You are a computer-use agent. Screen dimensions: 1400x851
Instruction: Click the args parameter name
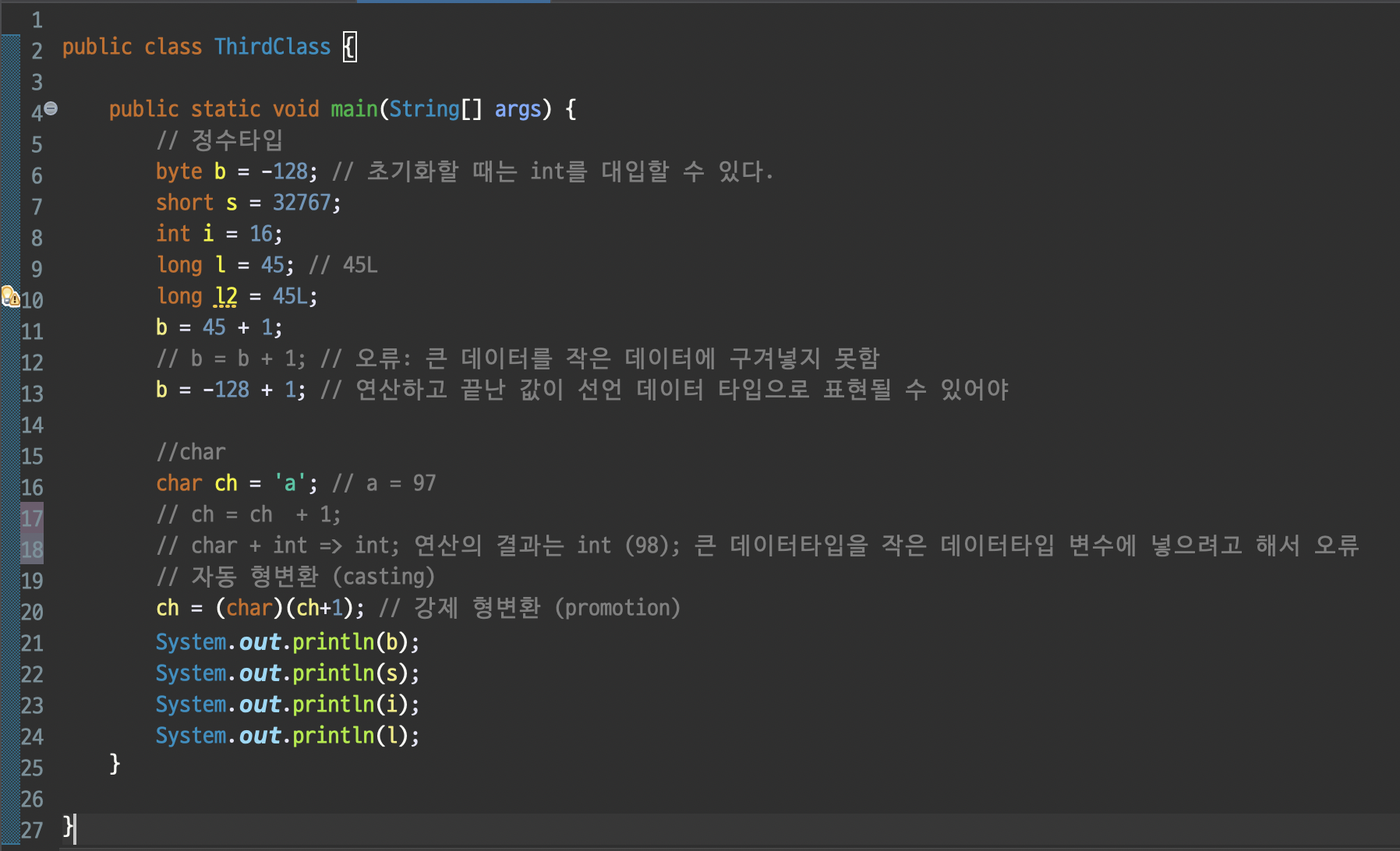[518, 109]
